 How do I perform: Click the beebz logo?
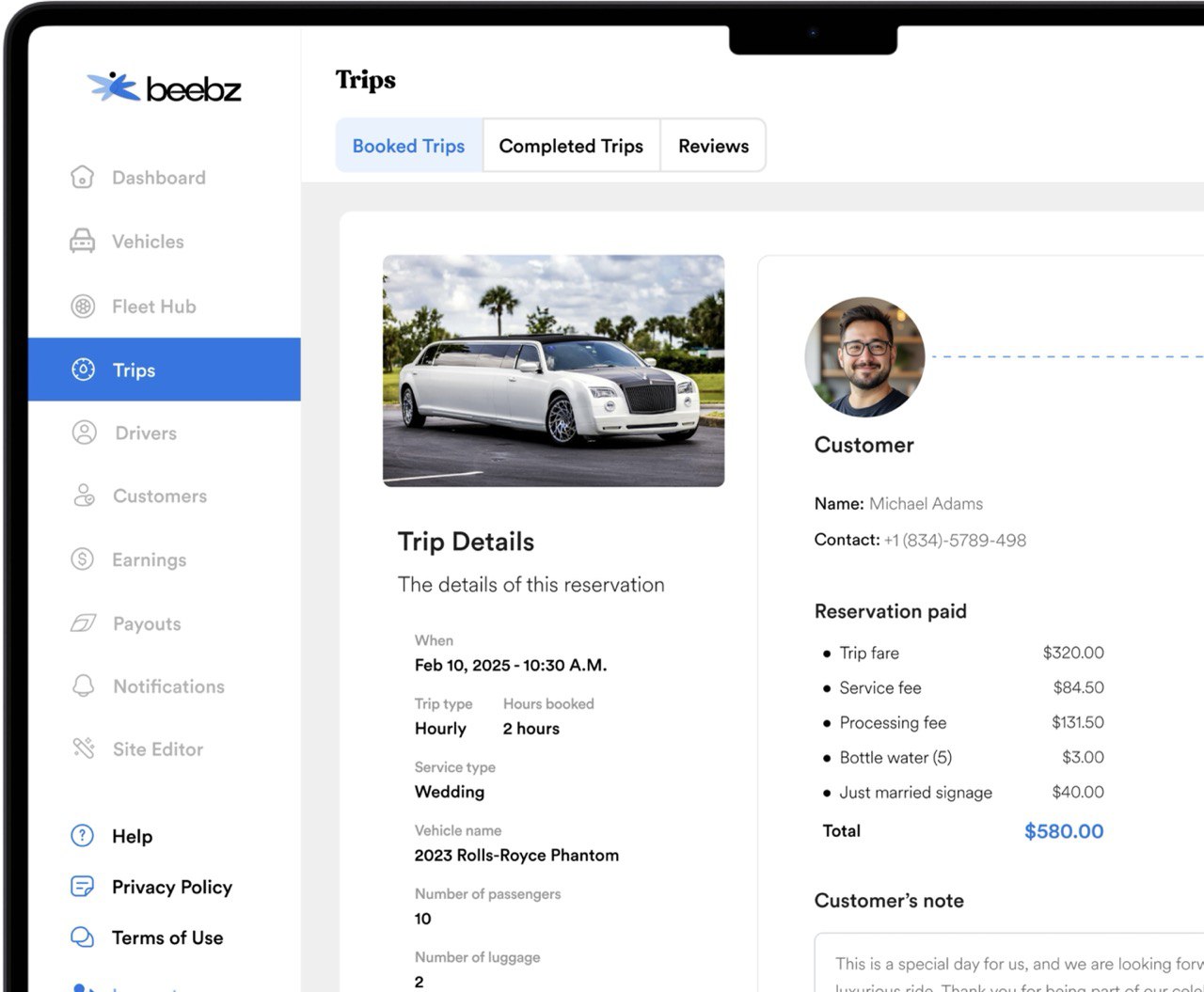click(165, 87)
